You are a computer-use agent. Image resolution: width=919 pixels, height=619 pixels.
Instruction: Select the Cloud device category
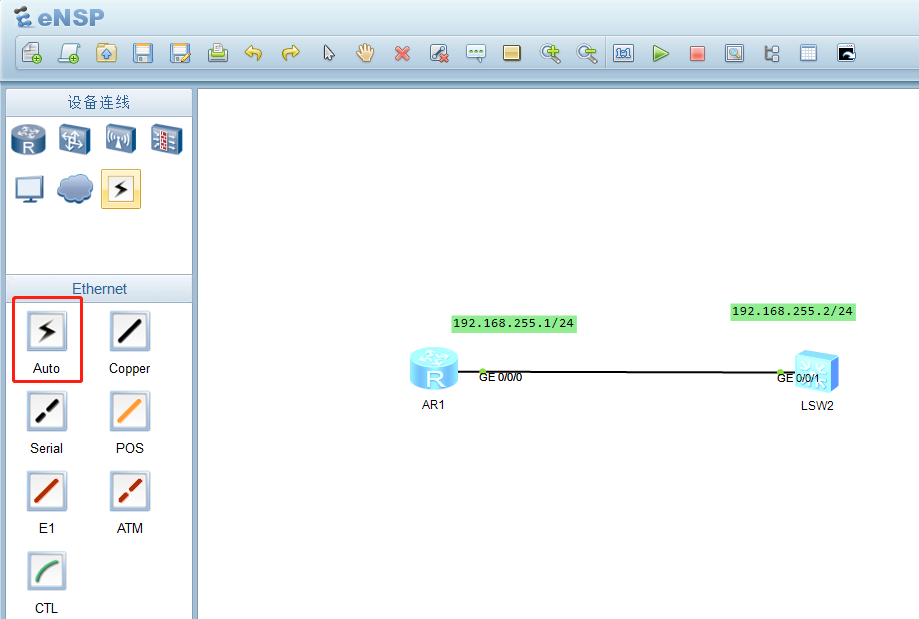[x=75, y=189]
